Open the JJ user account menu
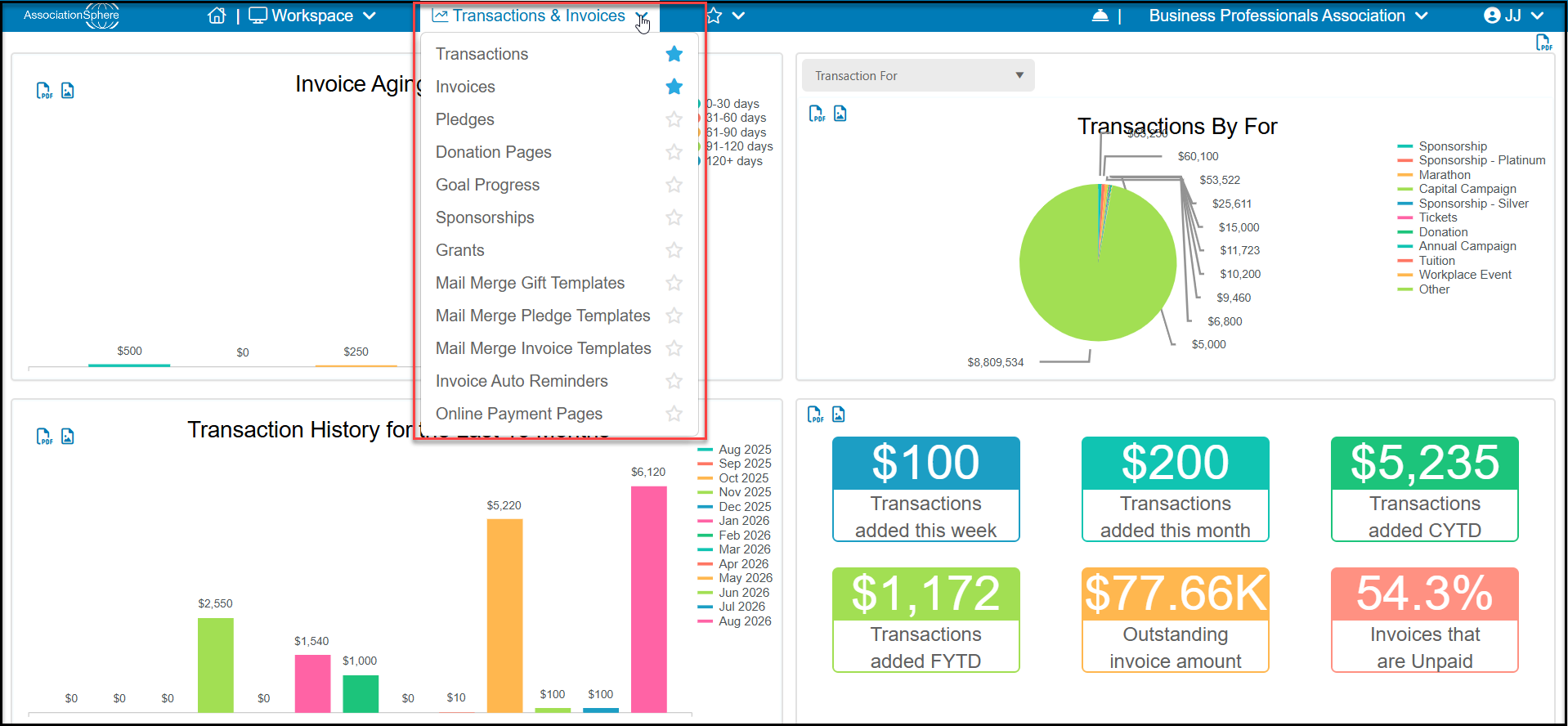 click(1514, 16)
